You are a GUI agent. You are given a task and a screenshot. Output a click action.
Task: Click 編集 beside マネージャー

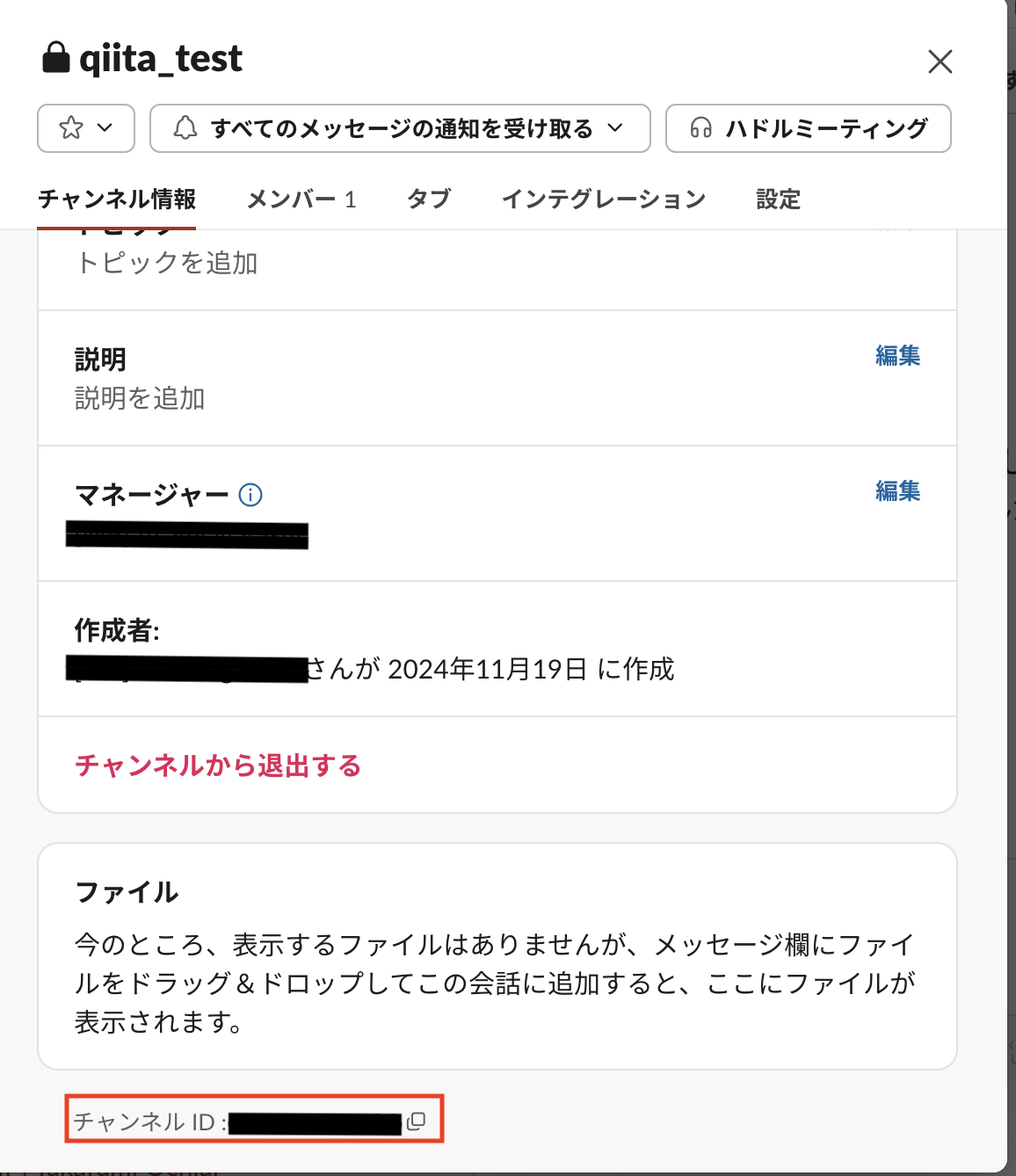897,492
